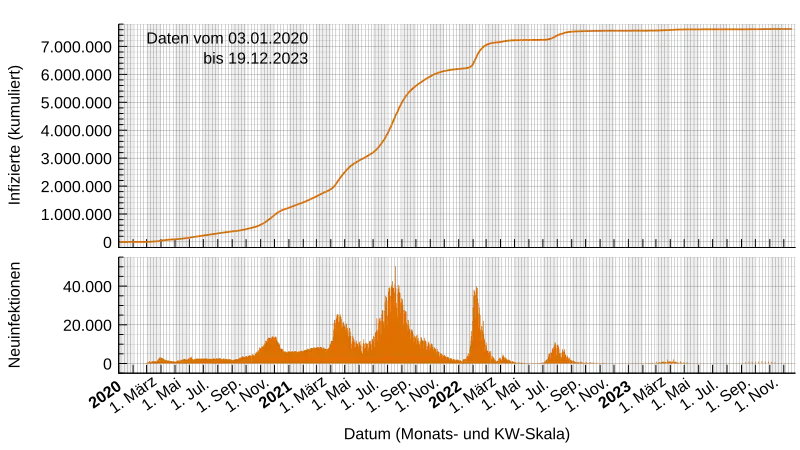Select the tiny bump just after the sharp spike
This screenshot has width=800, height=450.
pyautogui.click(x=503, y=357)
